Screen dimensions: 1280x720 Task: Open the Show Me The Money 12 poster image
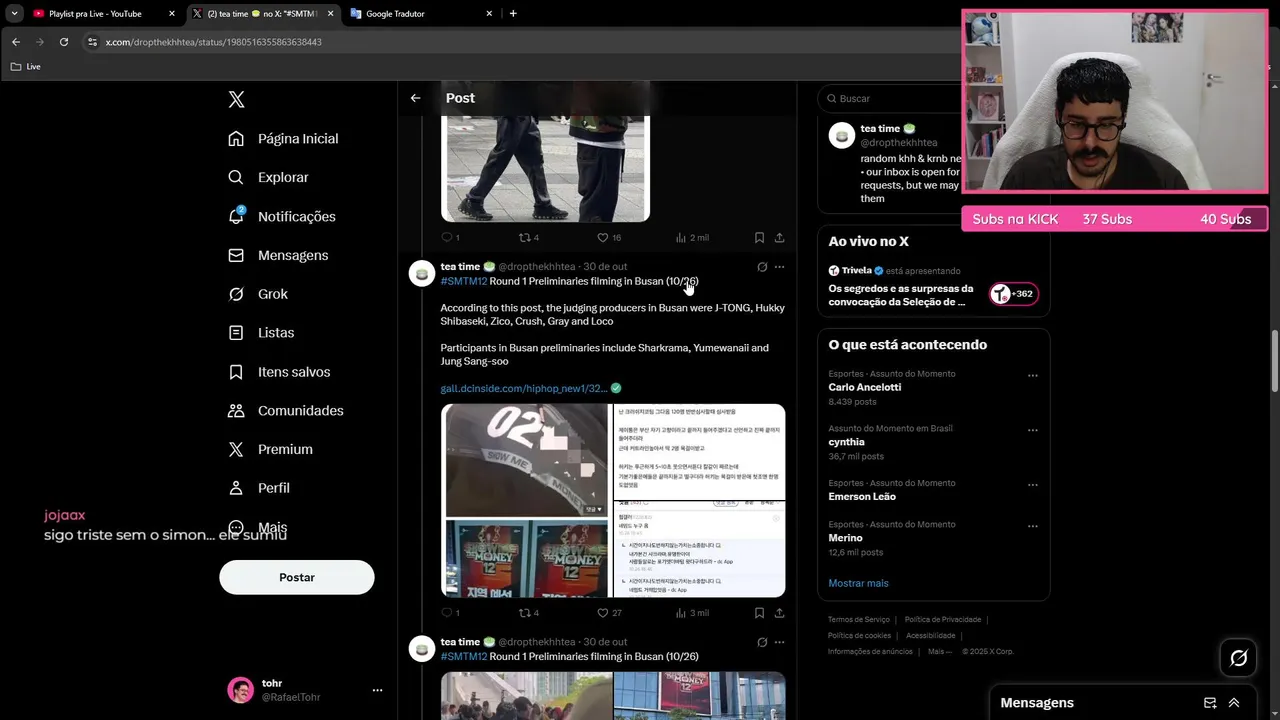(x=524, y=558)
